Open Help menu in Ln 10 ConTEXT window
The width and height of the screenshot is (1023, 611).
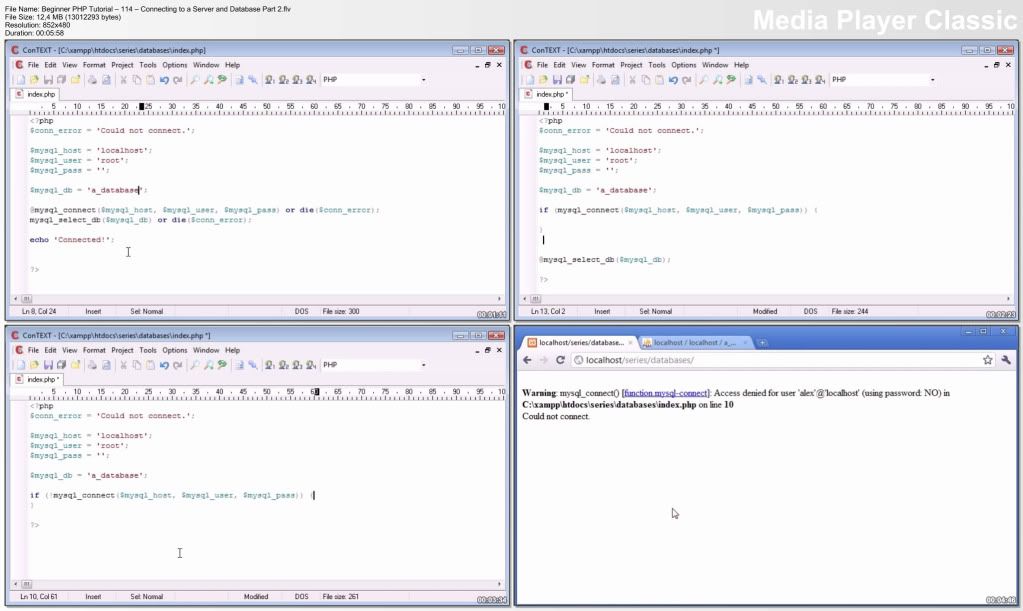pos(232,350)
